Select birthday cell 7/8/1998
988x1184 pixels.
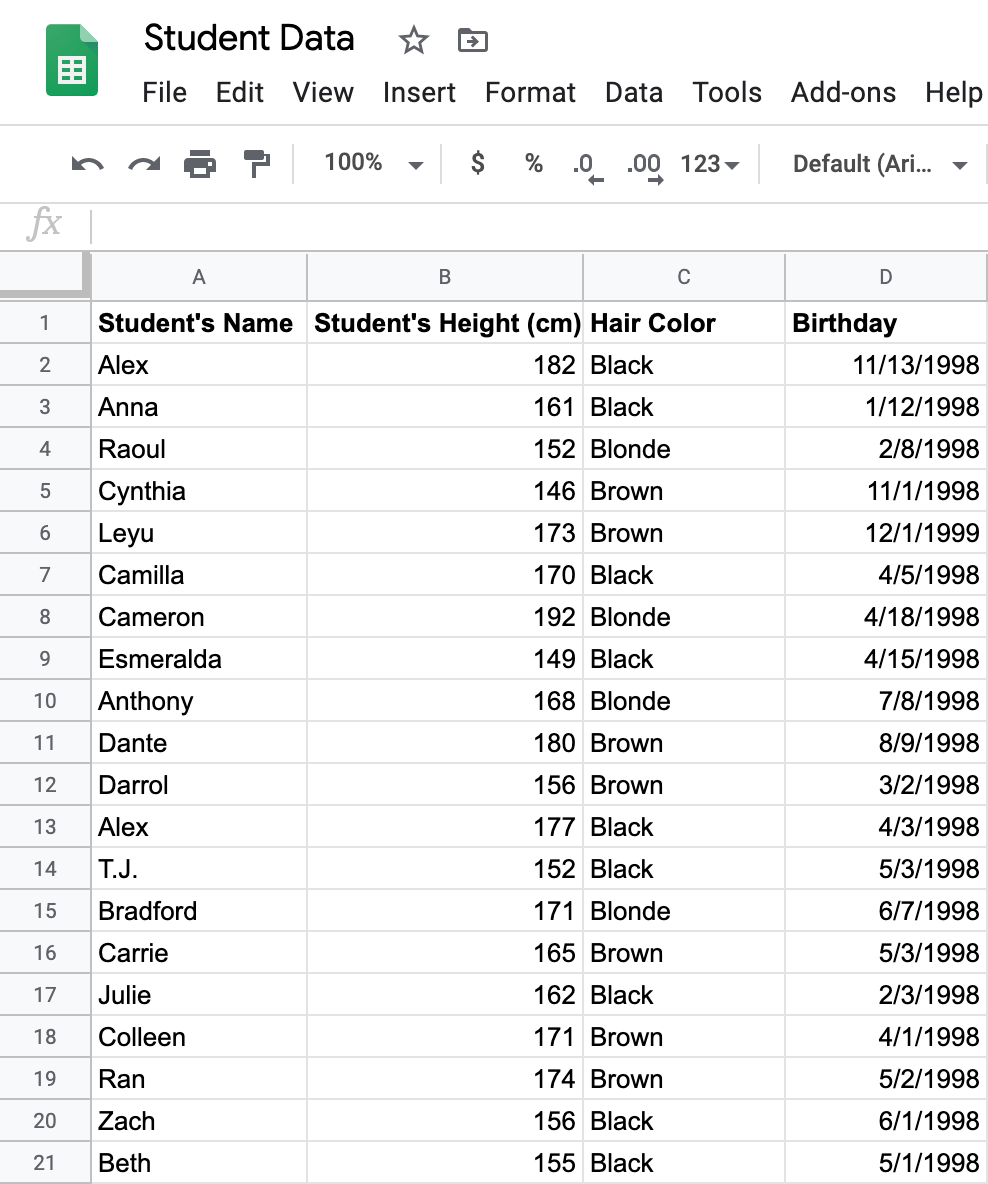click(886, 701)
